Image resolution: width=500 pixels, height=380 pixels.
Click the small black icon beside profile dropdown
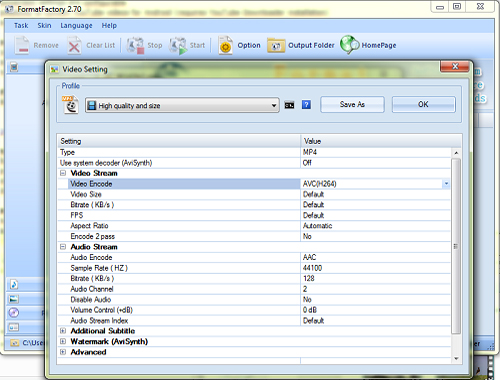point(289,105)
